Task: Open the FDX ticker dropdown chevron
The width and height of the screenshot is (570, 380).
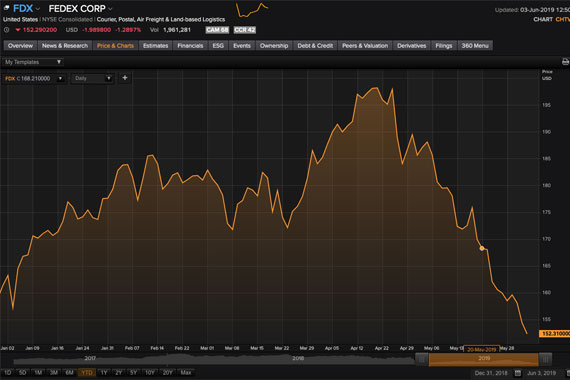Action: click(38, 9)
